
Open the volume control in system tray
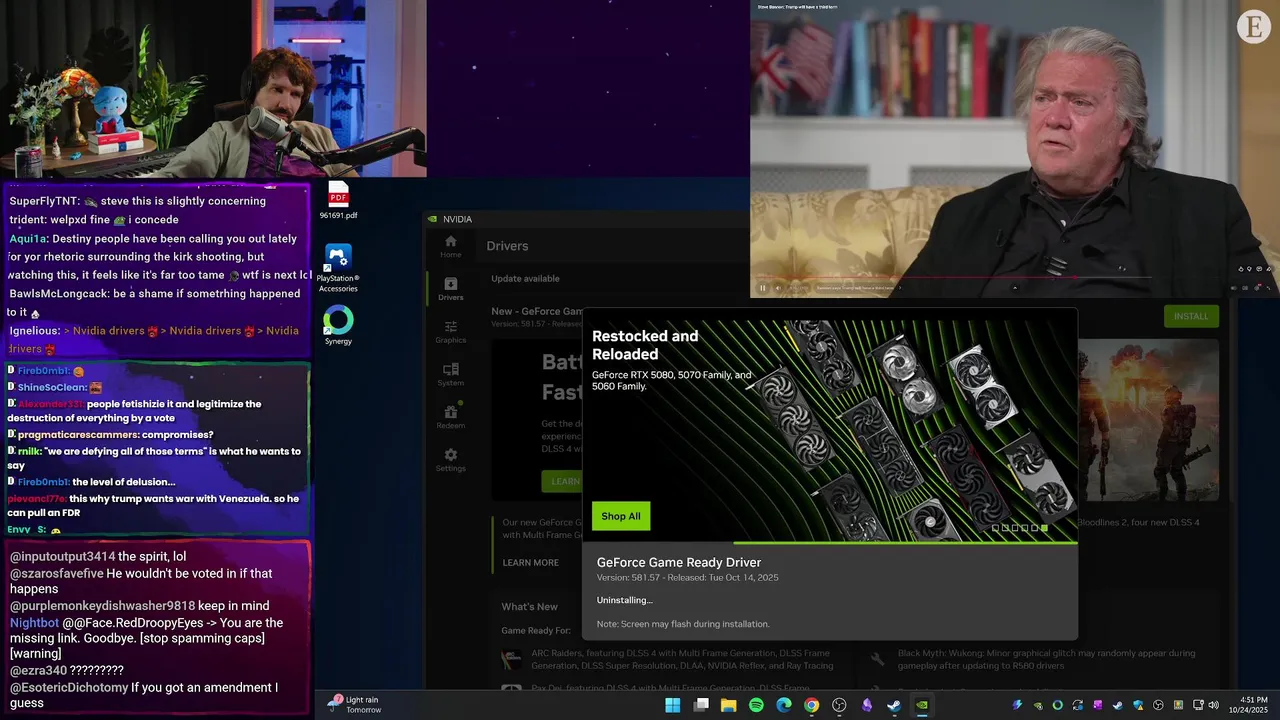point(1213,705)
